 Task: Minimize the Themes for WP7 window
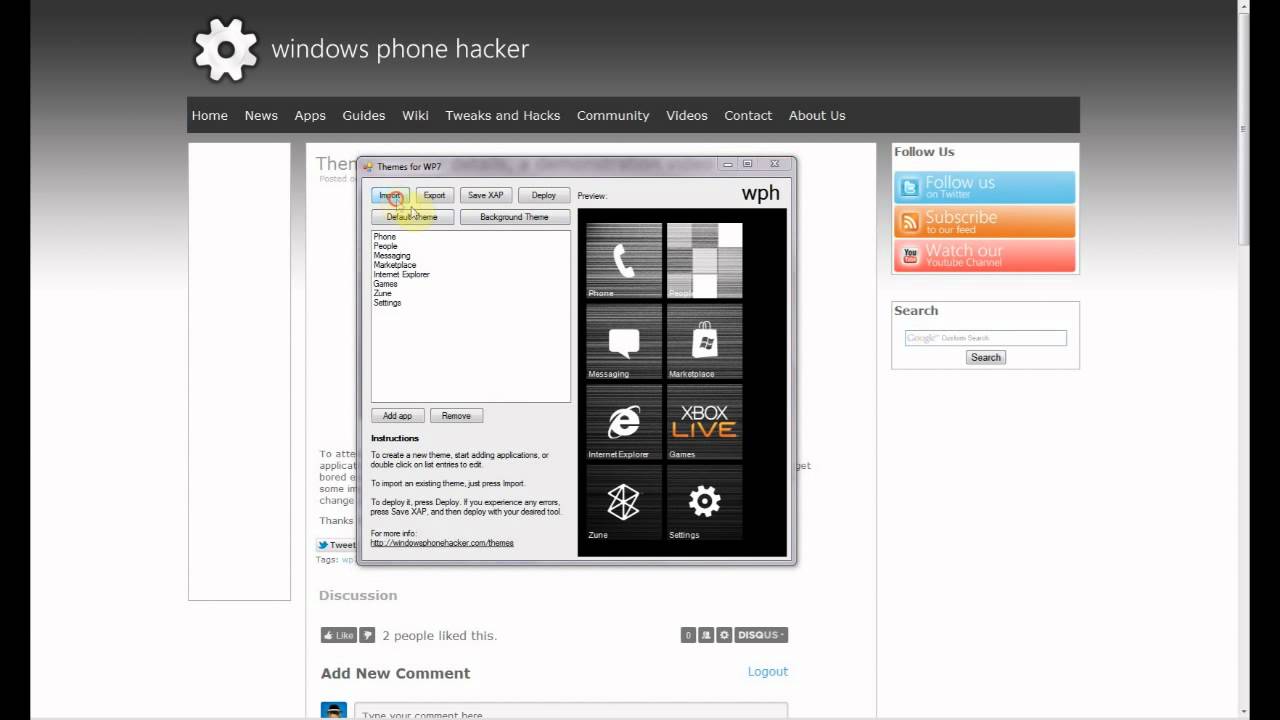(729, 164)
